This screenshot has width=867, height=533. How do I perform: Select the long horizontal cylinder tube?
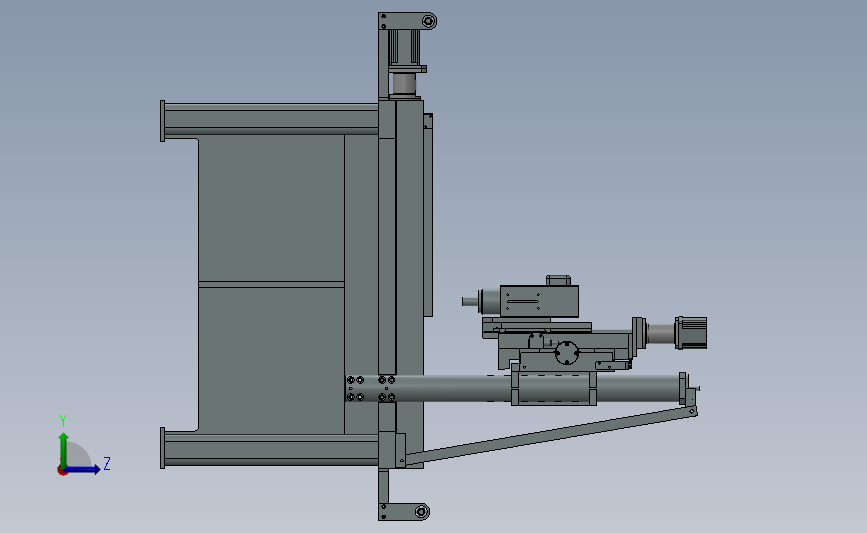pyautogui.click(x=514, y=388)
